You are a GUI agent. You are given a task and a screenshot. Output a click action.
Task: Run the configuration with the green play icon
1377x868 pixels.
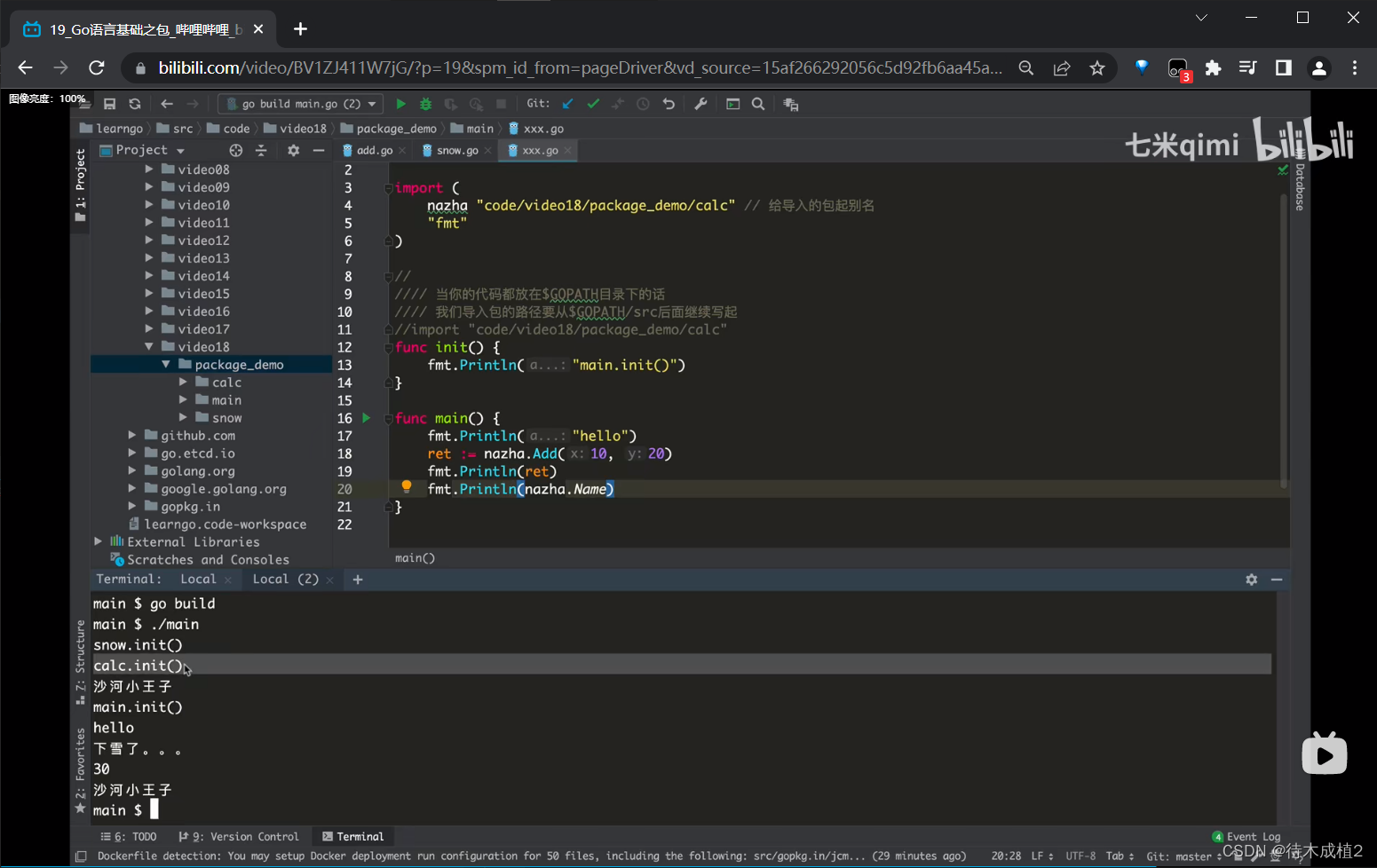click(x=400, y=104)
